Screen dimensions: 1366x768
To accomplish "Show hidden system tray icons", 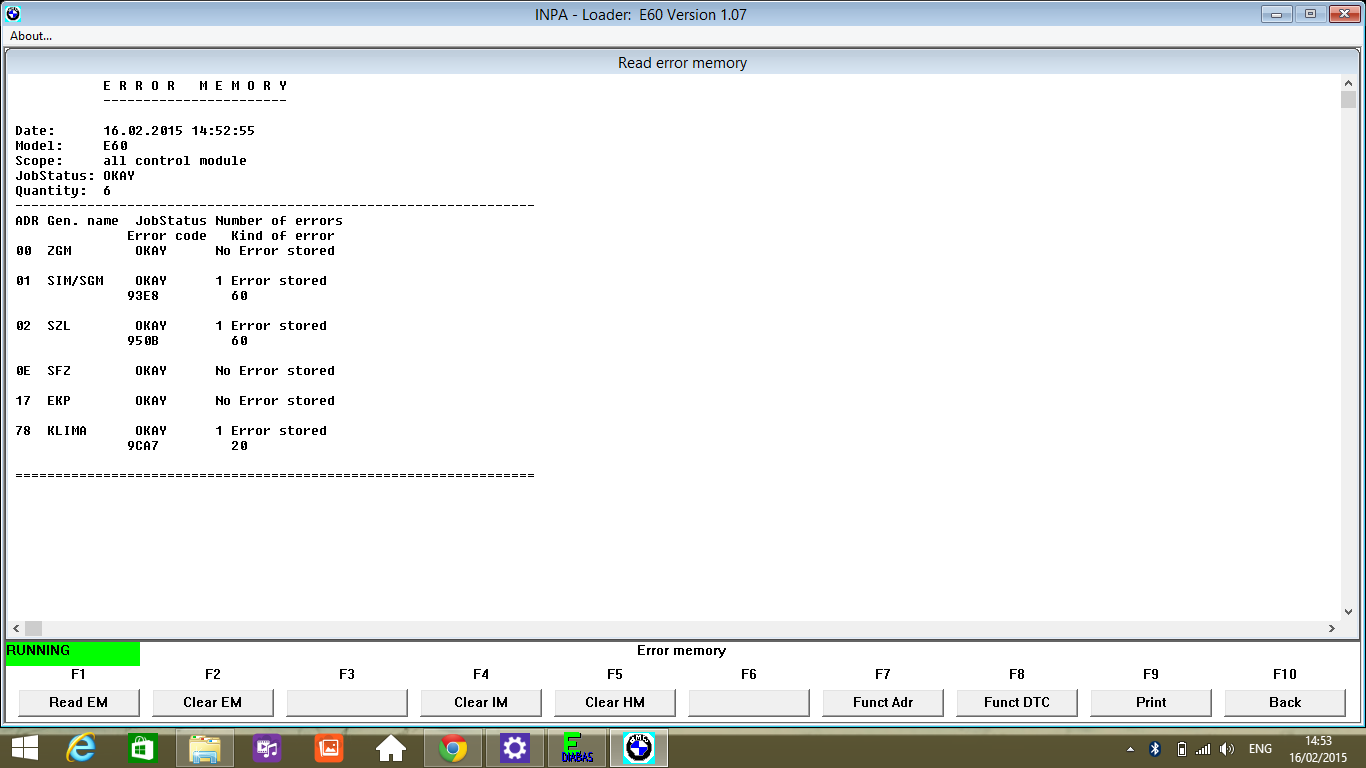I will [1130, 749].
